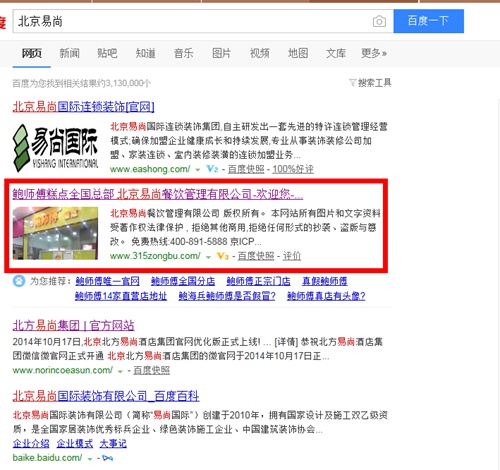
Task: Click the baike.baidu.com/ green URL
Action: coord(47,458)
